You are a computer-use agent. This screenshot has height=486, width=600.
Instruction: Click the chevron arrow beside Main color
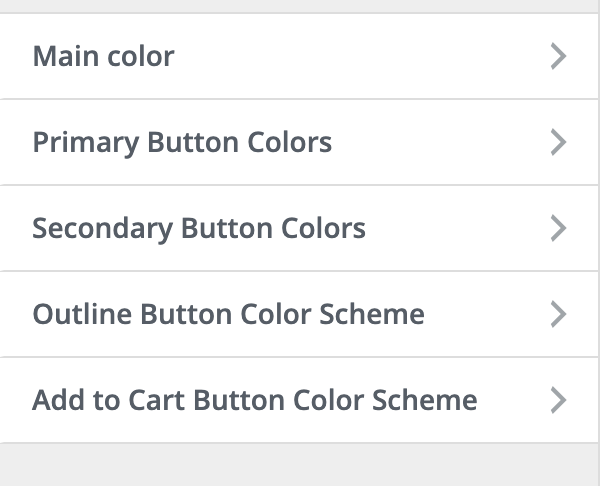click(x=559, y=56)
